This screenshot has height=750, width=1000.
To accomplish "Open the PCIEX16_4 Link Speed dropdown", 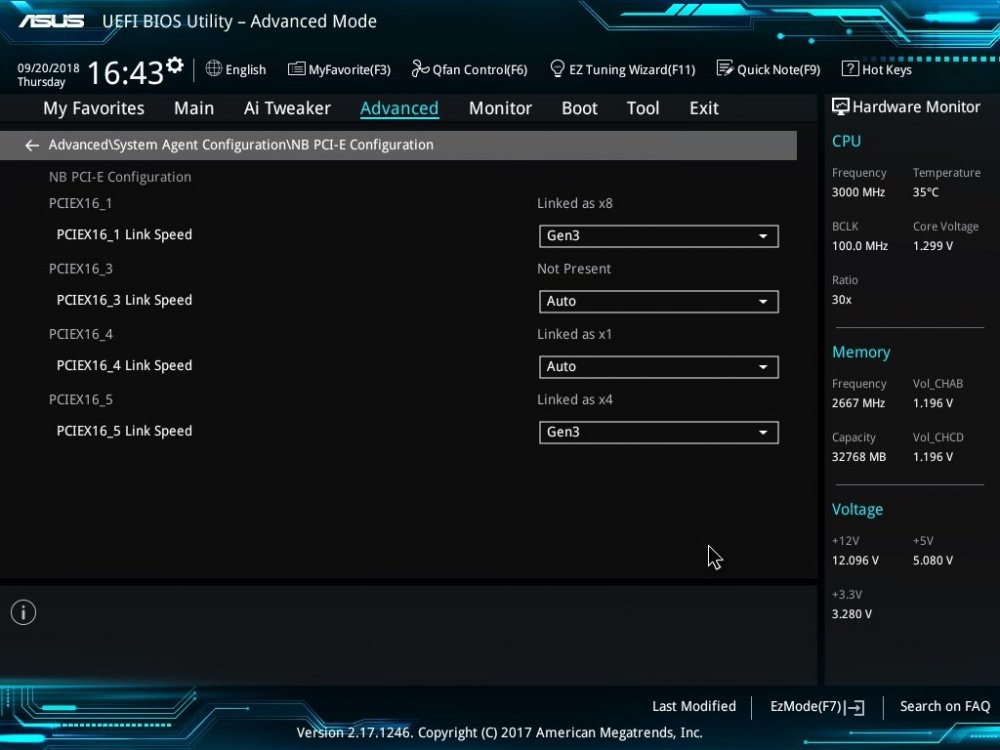I will tap(659, 367).
